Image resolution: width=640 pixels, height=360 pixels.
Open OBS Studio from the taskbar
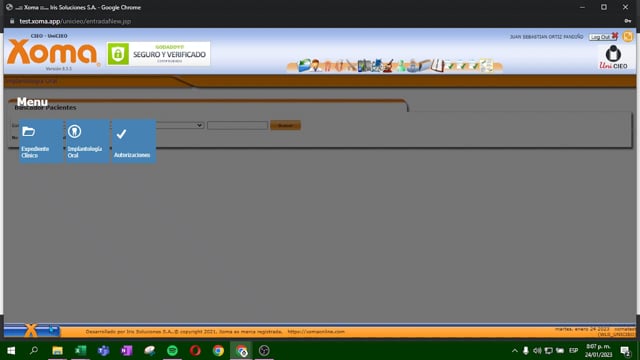coord(264,351)
